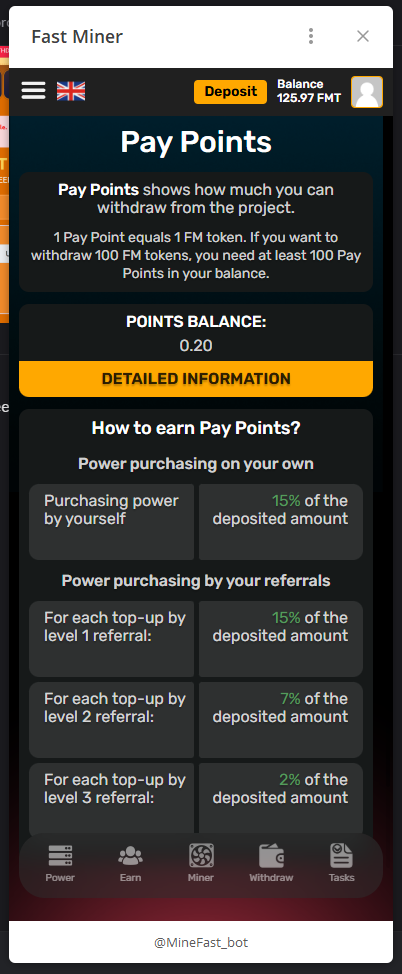Open the Withdraw wallet icon
This screenshot has height=974, width=402.
click(272, 856)
